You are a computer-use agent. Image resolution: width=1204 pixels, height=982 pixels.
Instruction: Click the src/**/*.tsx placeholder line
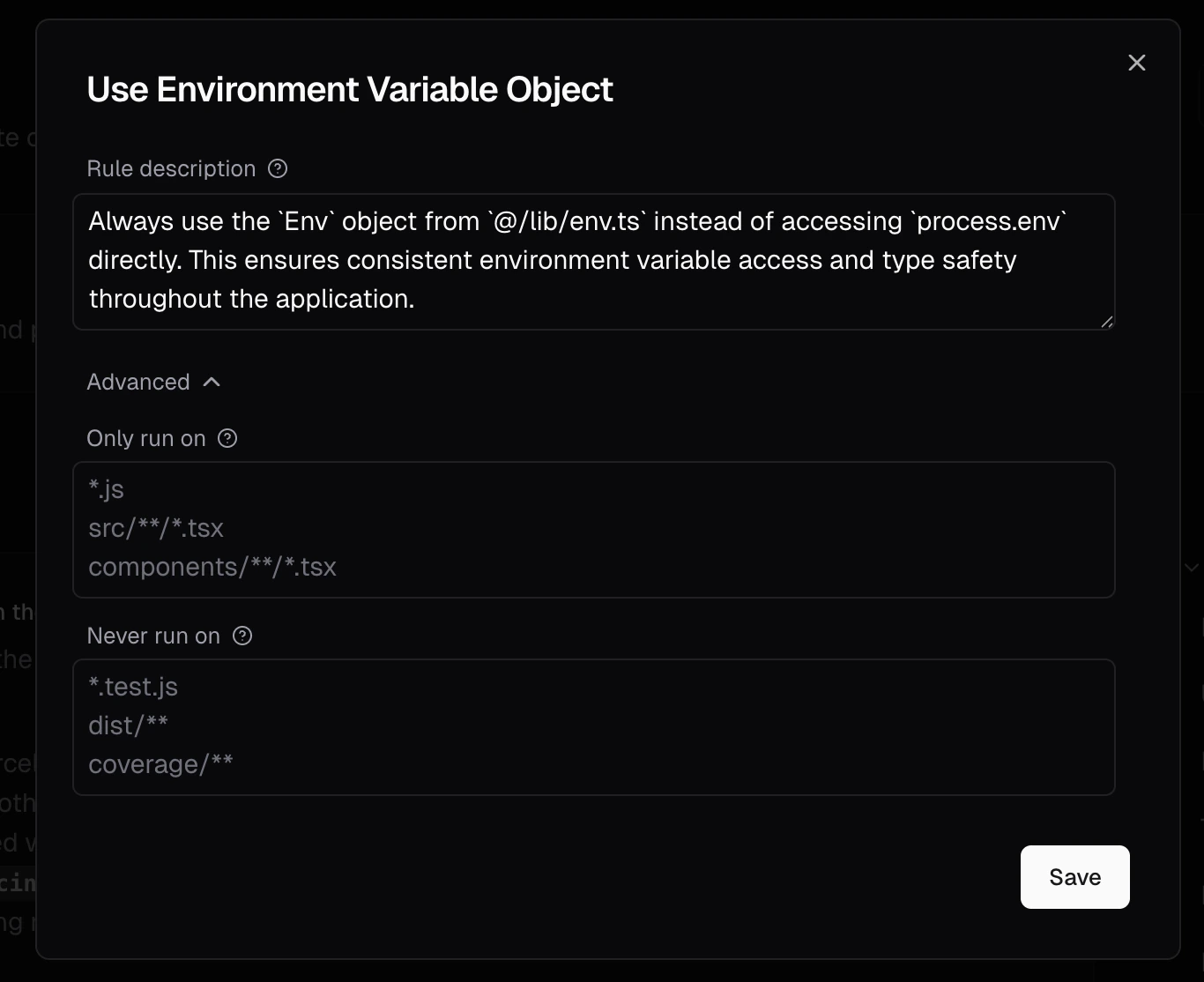[x=156, y=528]
